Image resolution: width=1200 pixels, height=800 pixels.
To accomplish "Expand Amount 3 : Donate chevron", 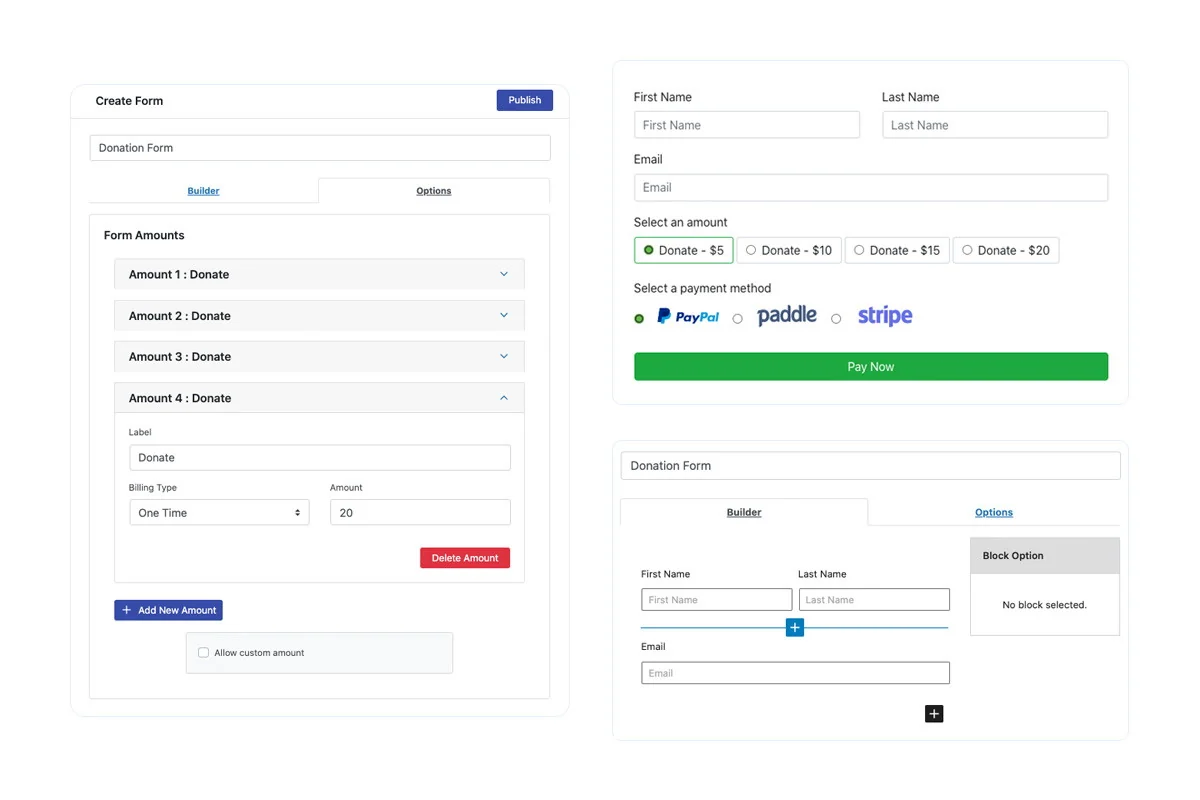I will click(504, 356).
